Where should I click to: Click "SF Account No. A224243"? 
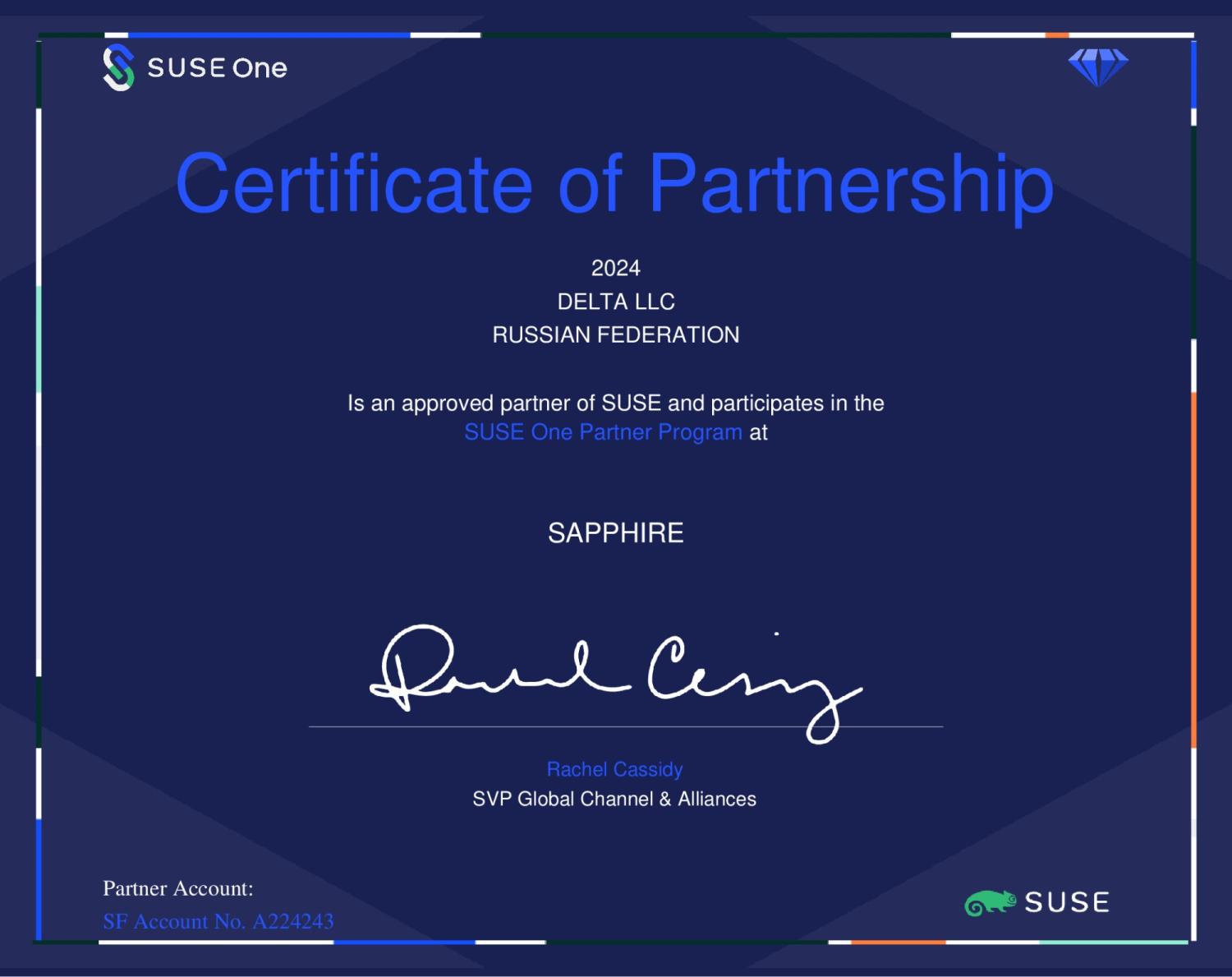coord(218,921)
